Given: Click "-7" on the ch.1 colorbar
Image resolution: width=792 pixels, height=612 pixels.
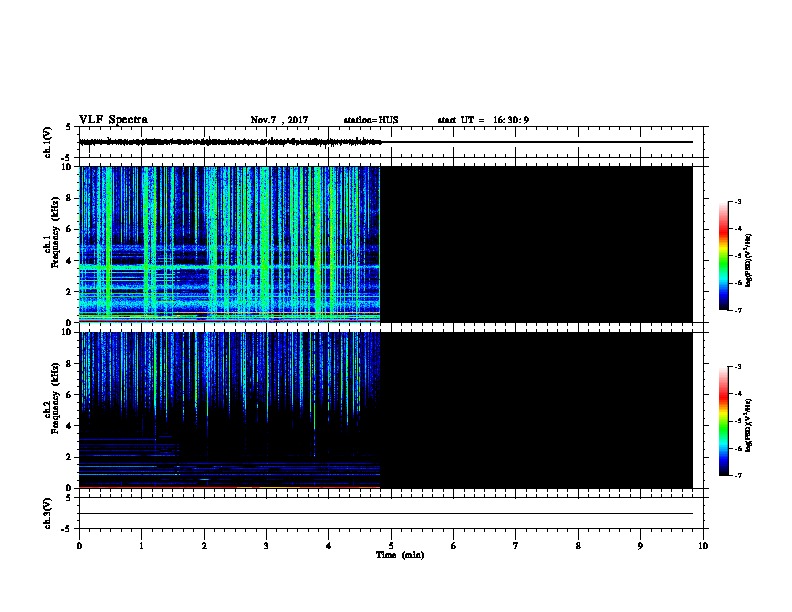Looking at the screenshot, I should pos(738,310).
